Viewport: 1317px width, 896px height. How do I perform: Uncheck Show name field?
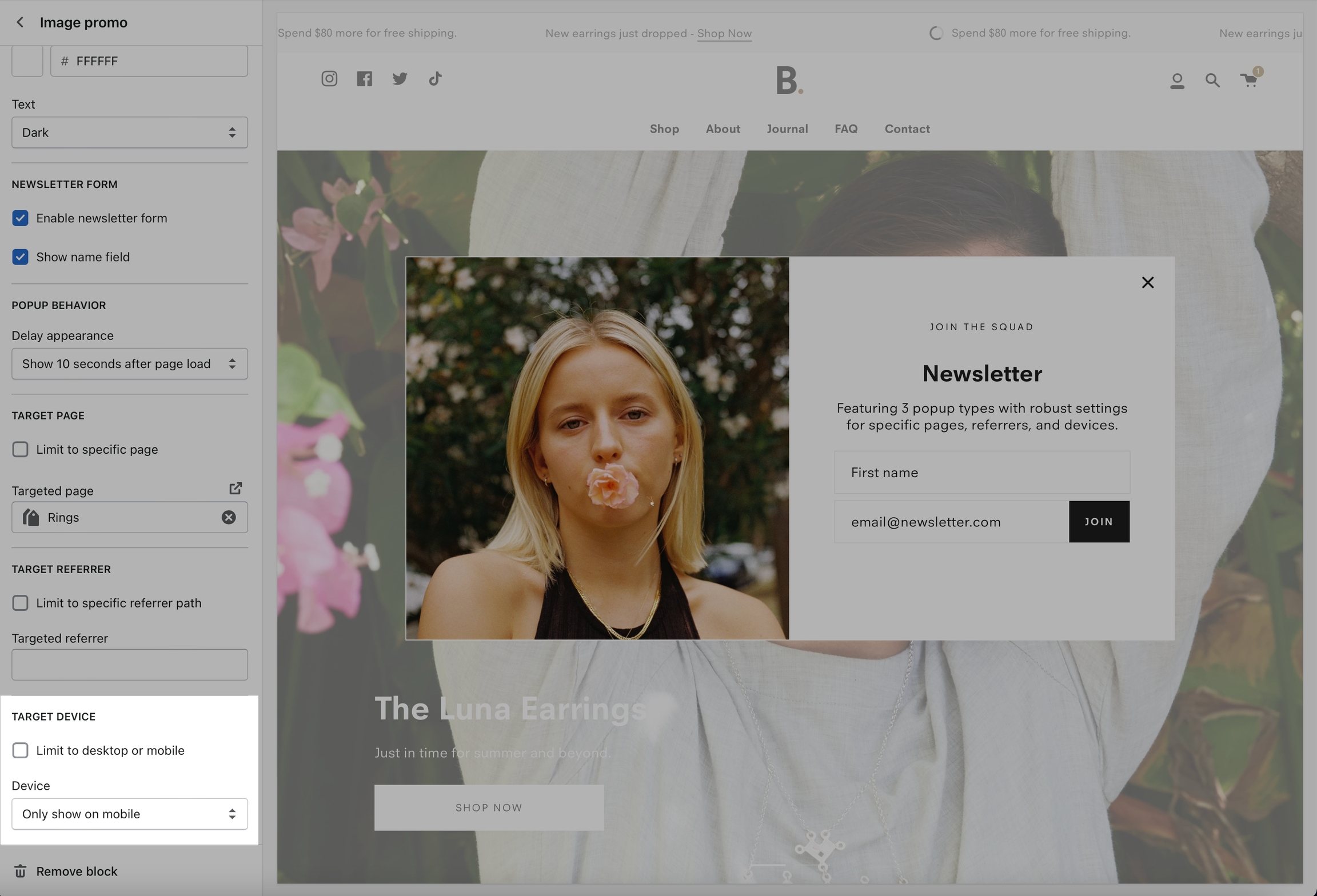tap(21, 257)
